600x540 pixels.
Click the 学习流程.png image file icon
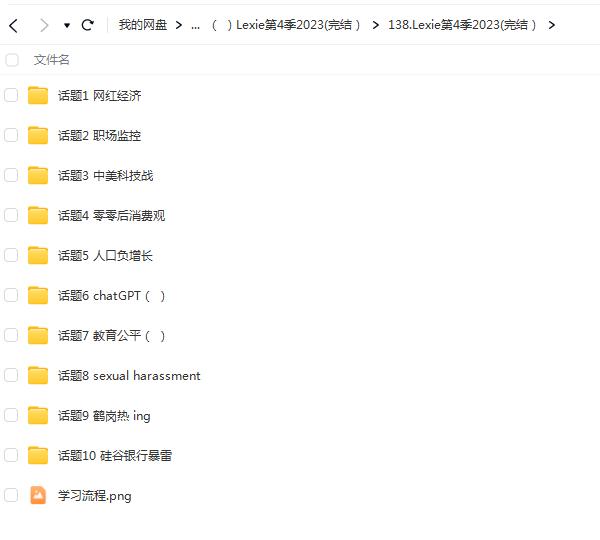(38, 495)
